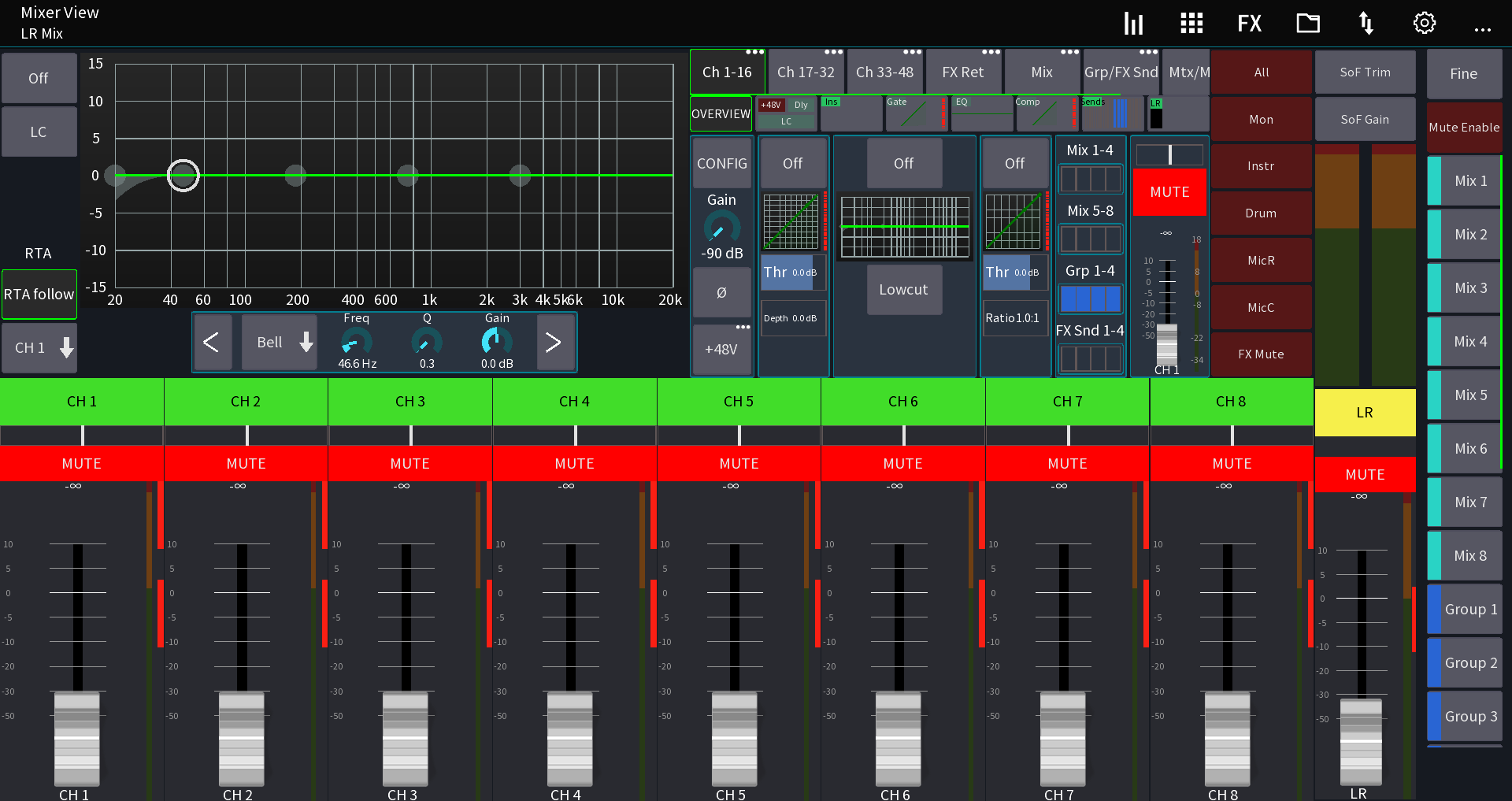The width and height of the screenshot is (1512, 801).
Task: Select the yellow LR master strip
Action: [1364, 412]
